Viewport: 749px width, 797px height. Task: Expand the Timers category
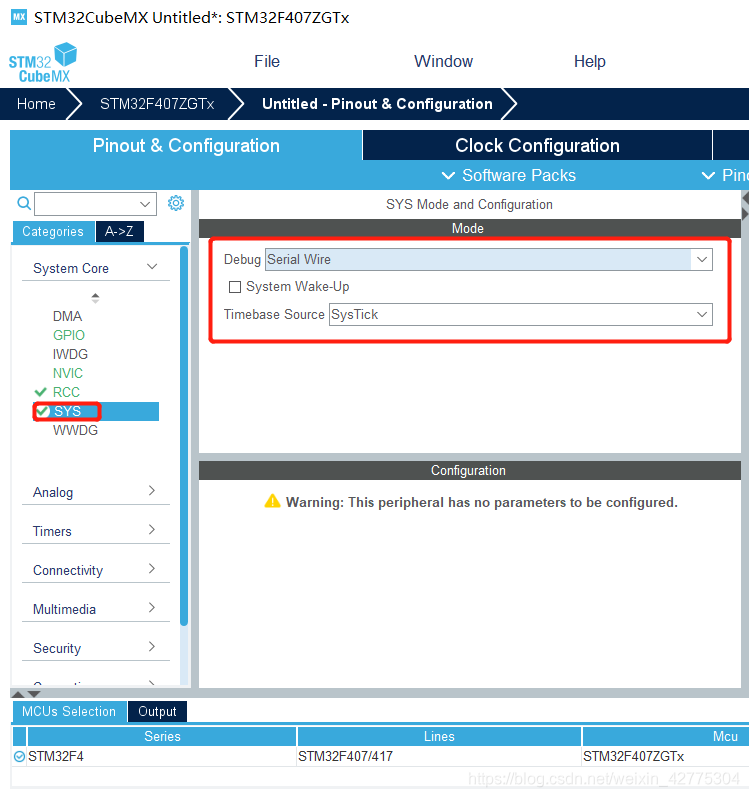[152, 530]
